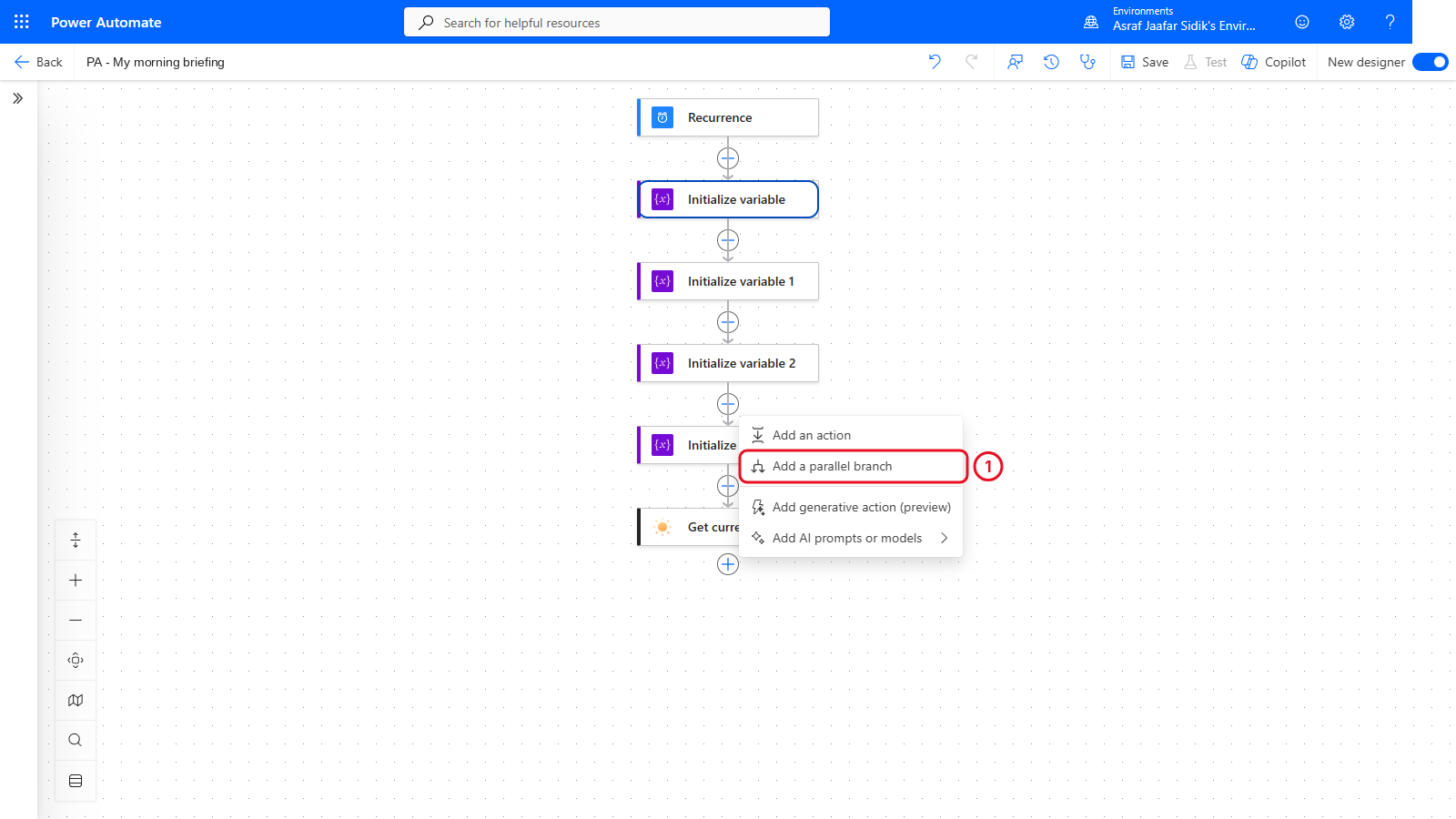Open the Environments picker
Screen dimensions: 1456x819
click(x=1168, y=22)
